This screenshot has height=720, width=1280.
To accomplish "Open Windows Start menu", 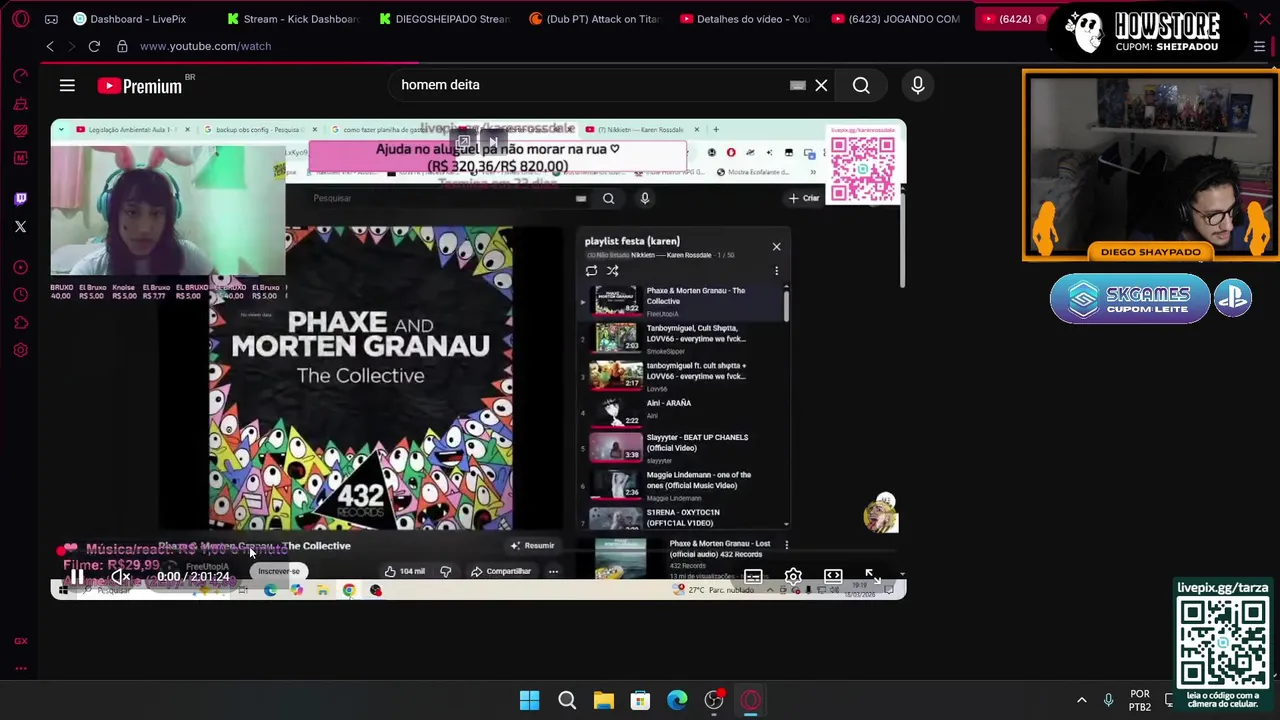I will tap(529, 700).
